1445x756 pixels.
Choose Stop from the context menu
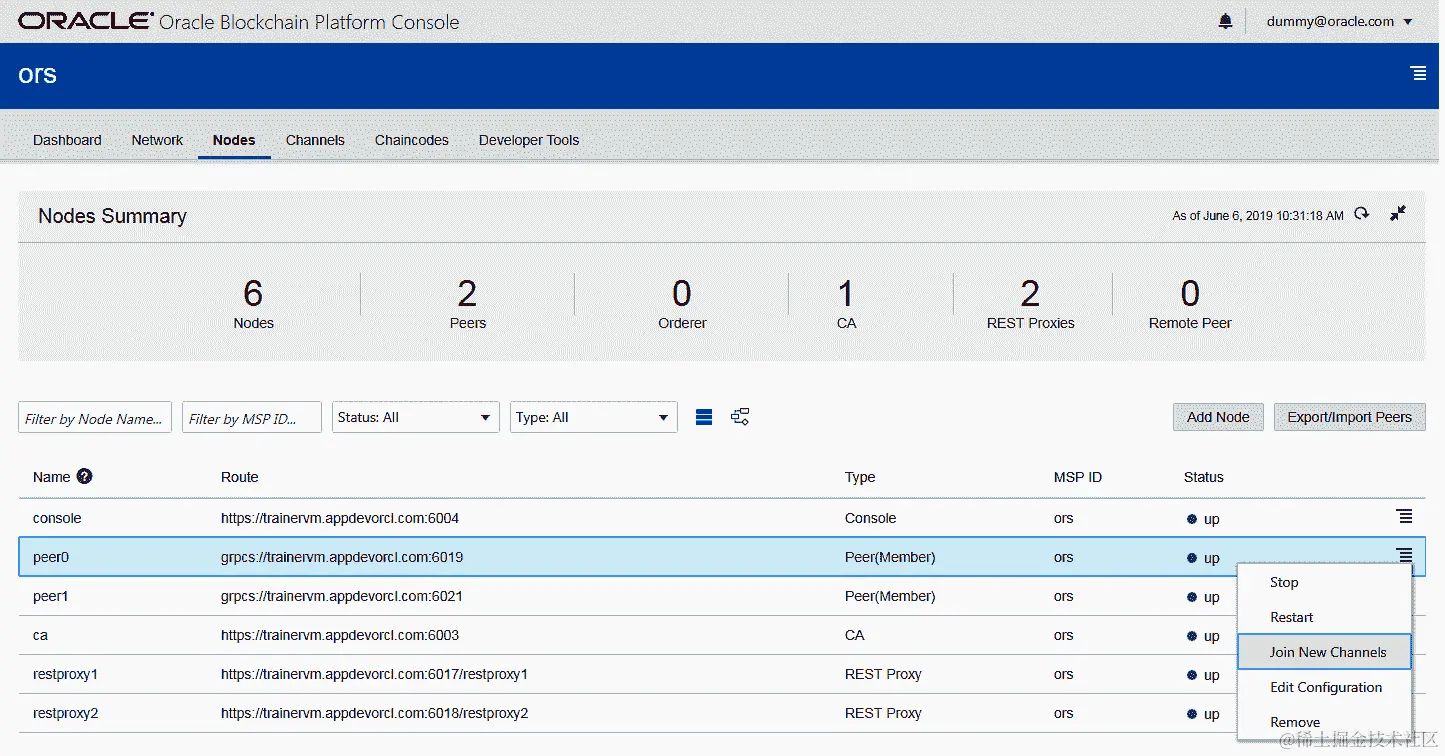click(1324, 582)
